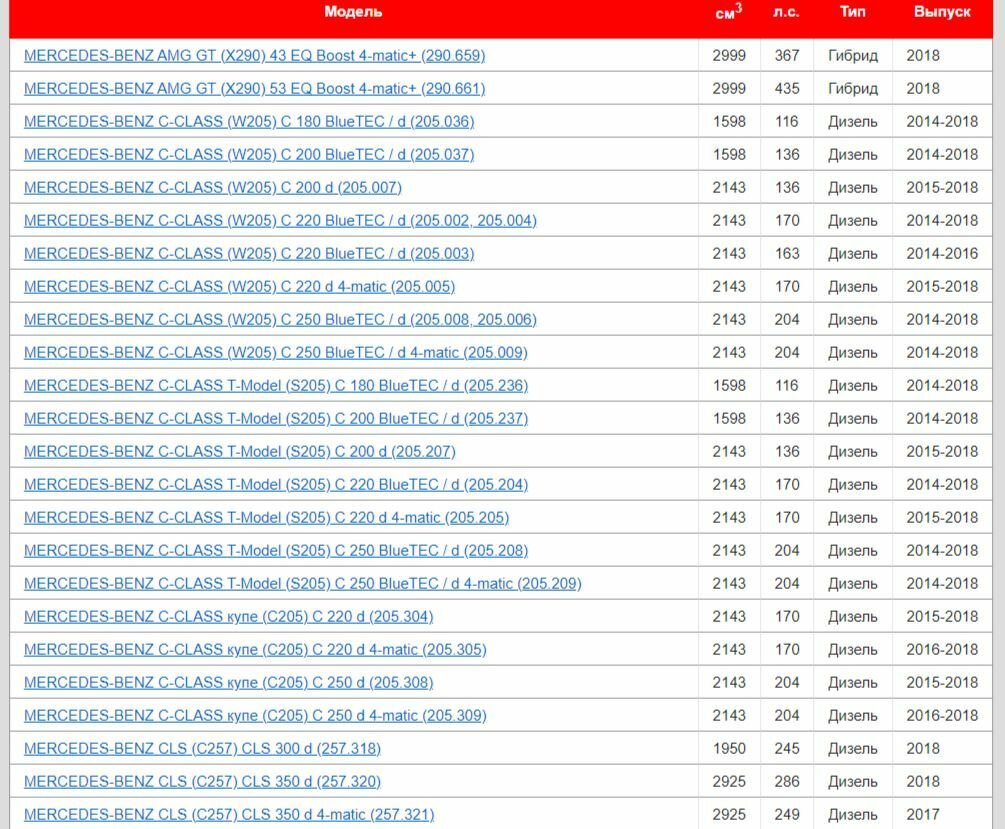
Task: Select 249 horsepower in CLS 350 d 4-matic row
Action: [786, 815]
